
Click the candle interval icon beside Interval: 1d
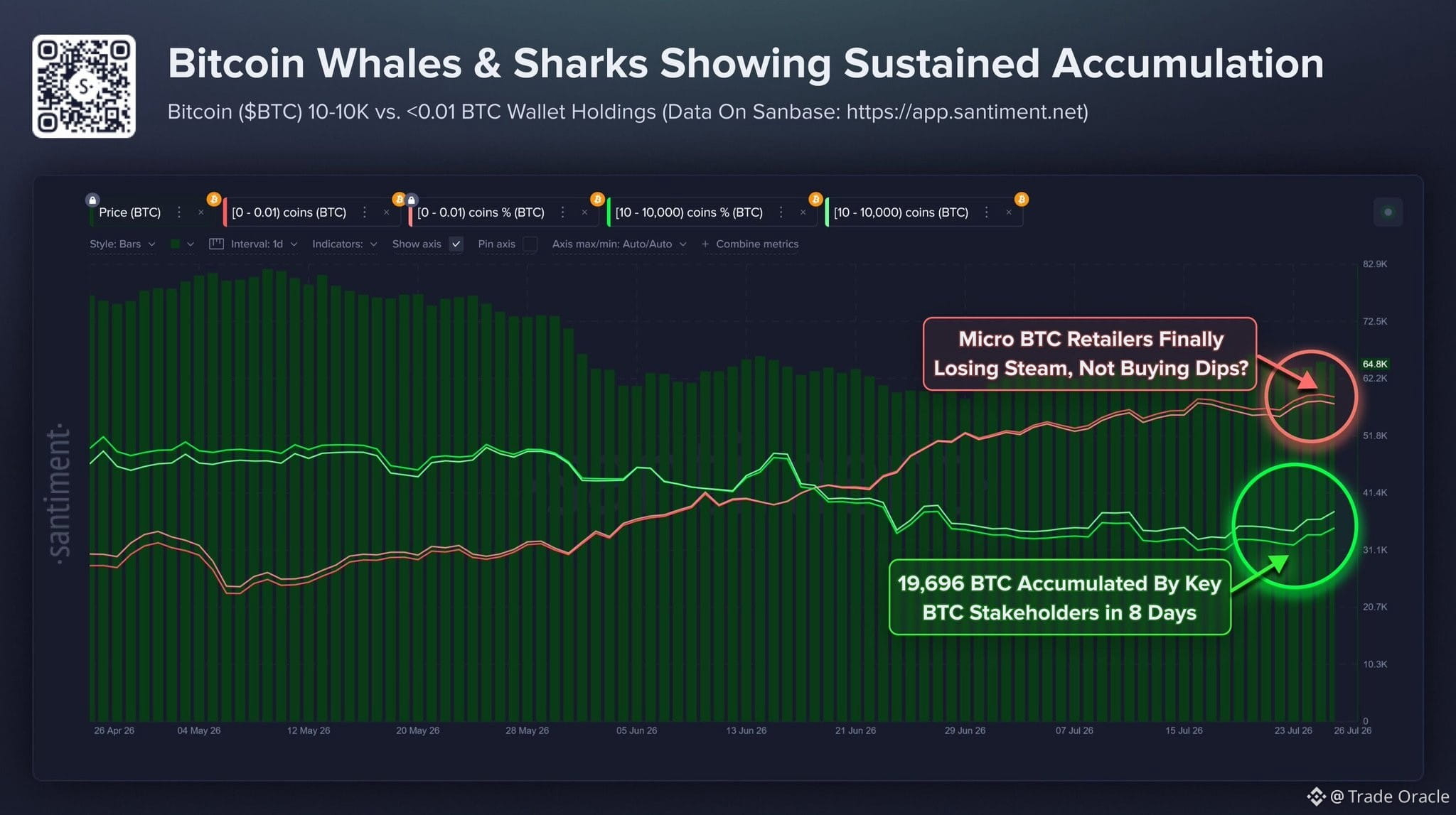[216, 244]
